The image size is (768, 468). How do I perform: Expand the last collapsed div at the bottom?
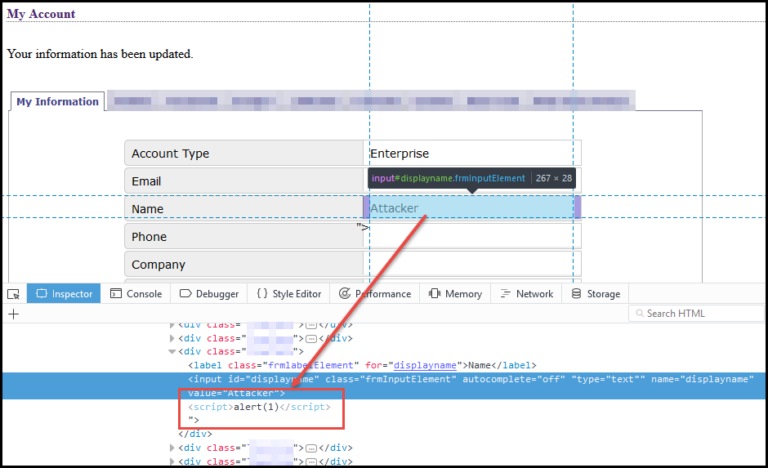(x=172, y=461)
